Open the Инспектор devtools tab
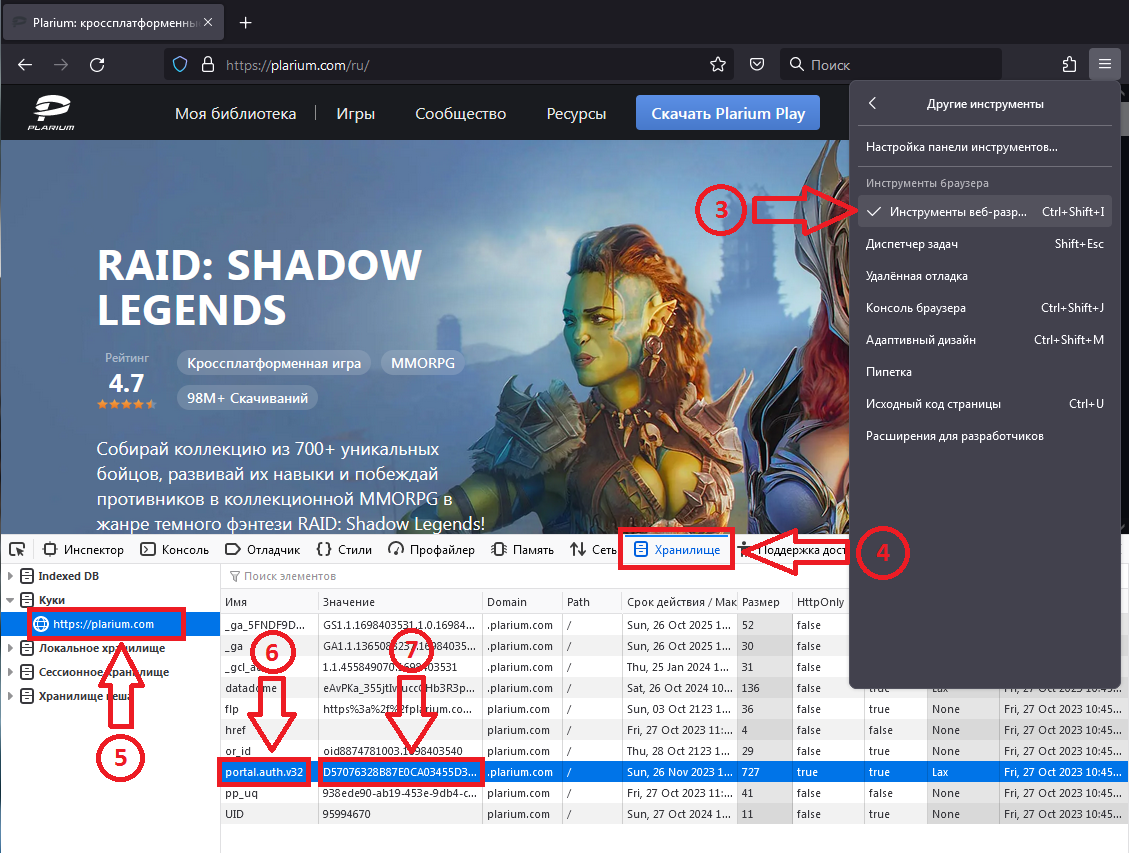Screen dimensions: 1129x853 (x=84, y=549)
